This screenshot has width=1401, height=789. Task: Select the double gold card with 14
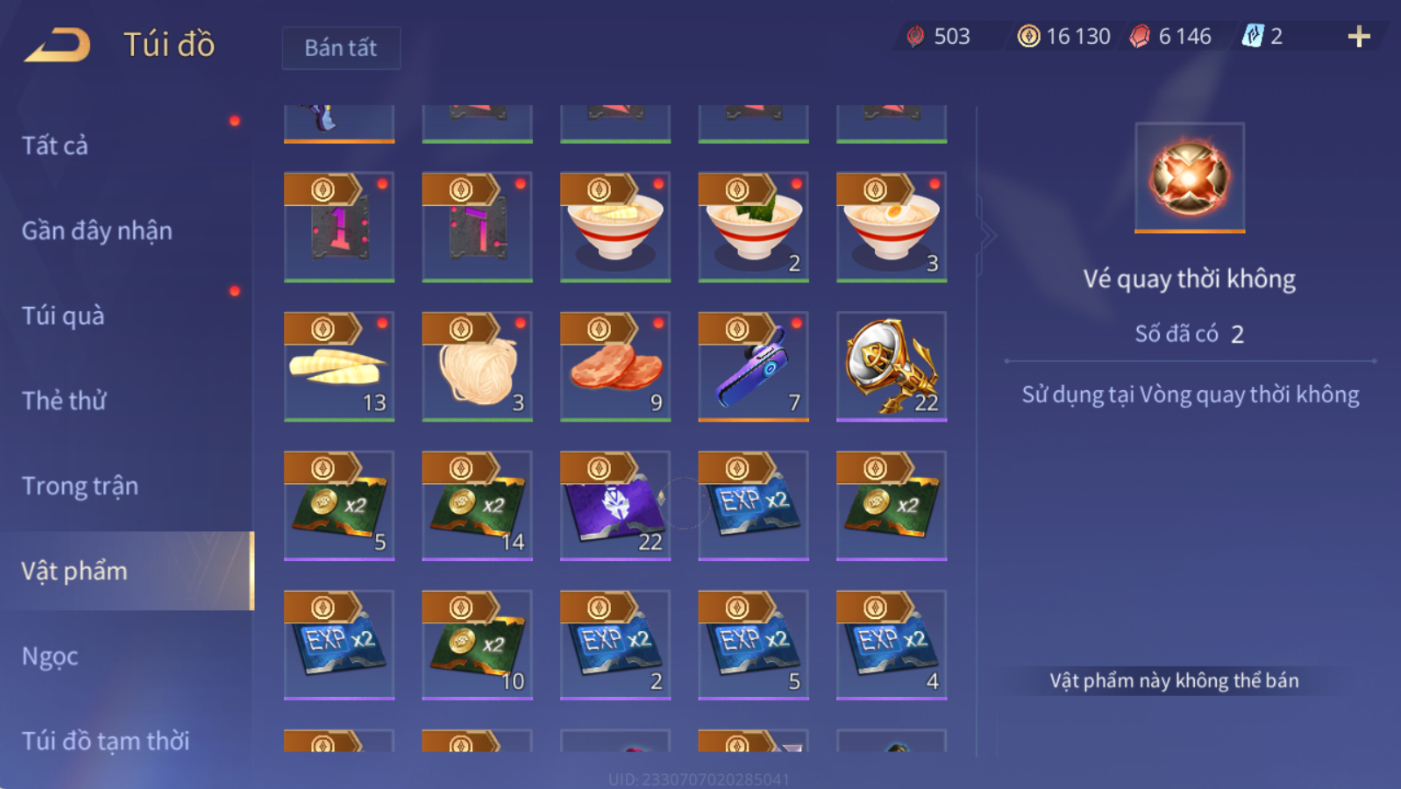[x=477, y=505]
